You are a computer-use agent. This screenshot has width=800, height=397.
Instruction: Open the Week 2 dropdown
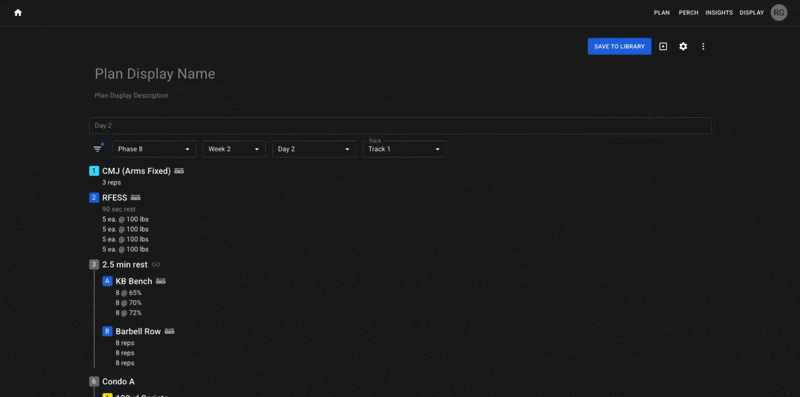pyautogui.click(x=234, y=149)
